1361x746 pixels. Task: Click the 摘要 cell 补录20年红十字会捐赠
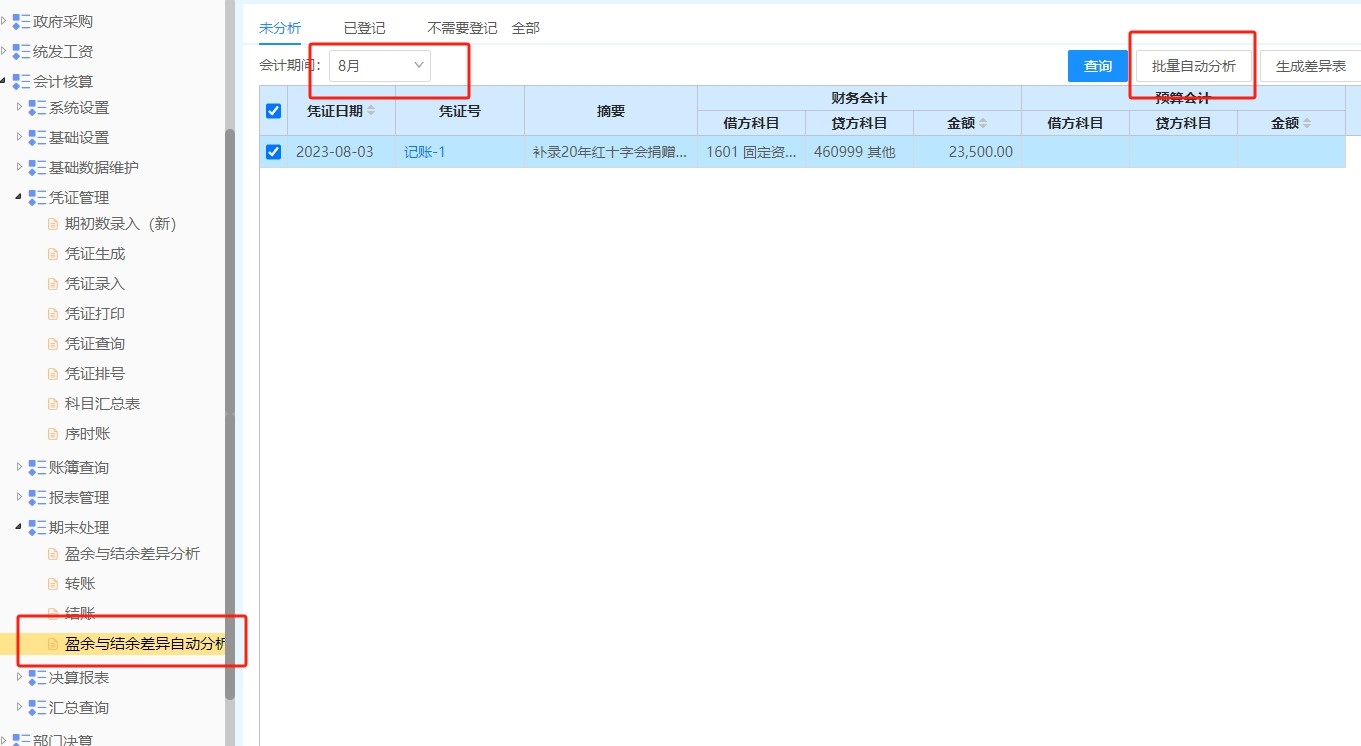click(x=611, y=152)
